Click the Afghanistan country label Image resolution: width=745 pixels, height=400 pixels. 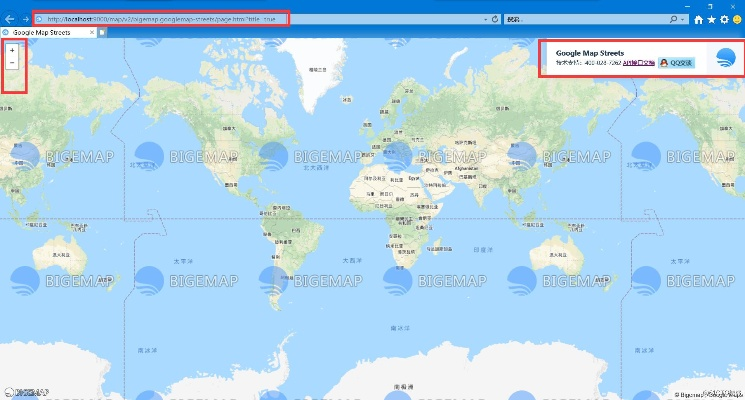(x=467, y=168)
